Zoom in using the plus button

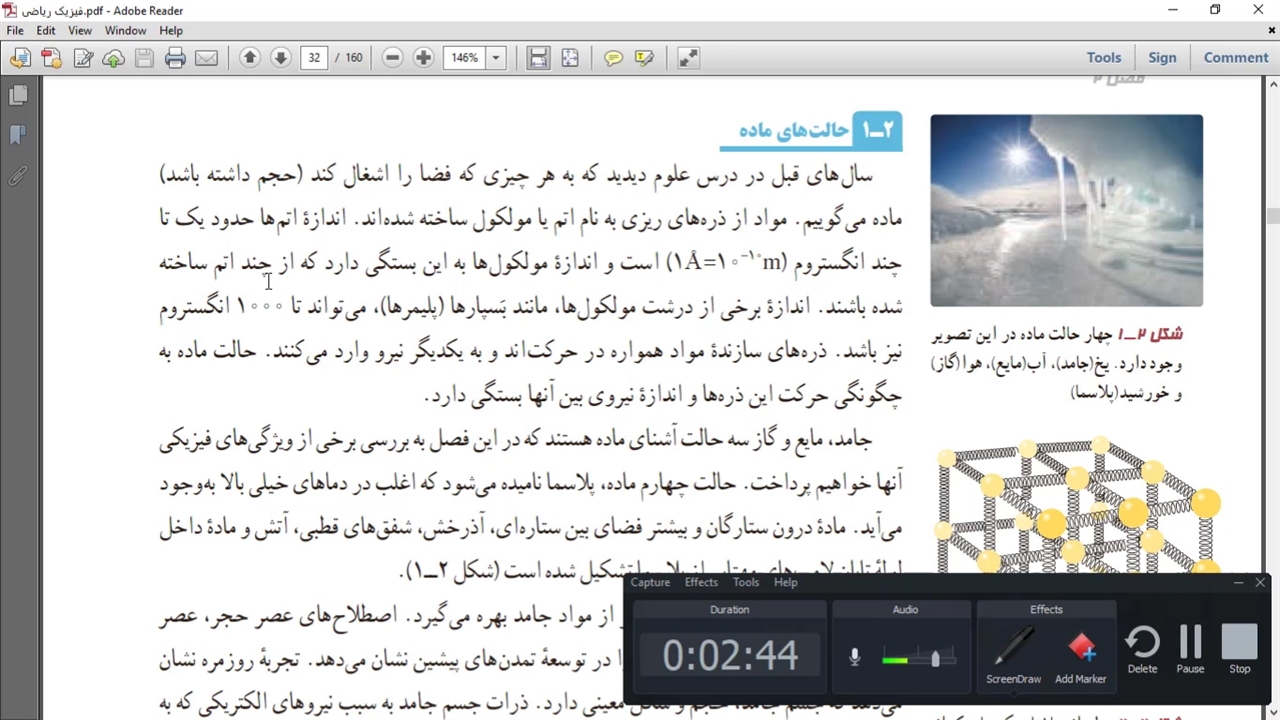coord(423,58)
